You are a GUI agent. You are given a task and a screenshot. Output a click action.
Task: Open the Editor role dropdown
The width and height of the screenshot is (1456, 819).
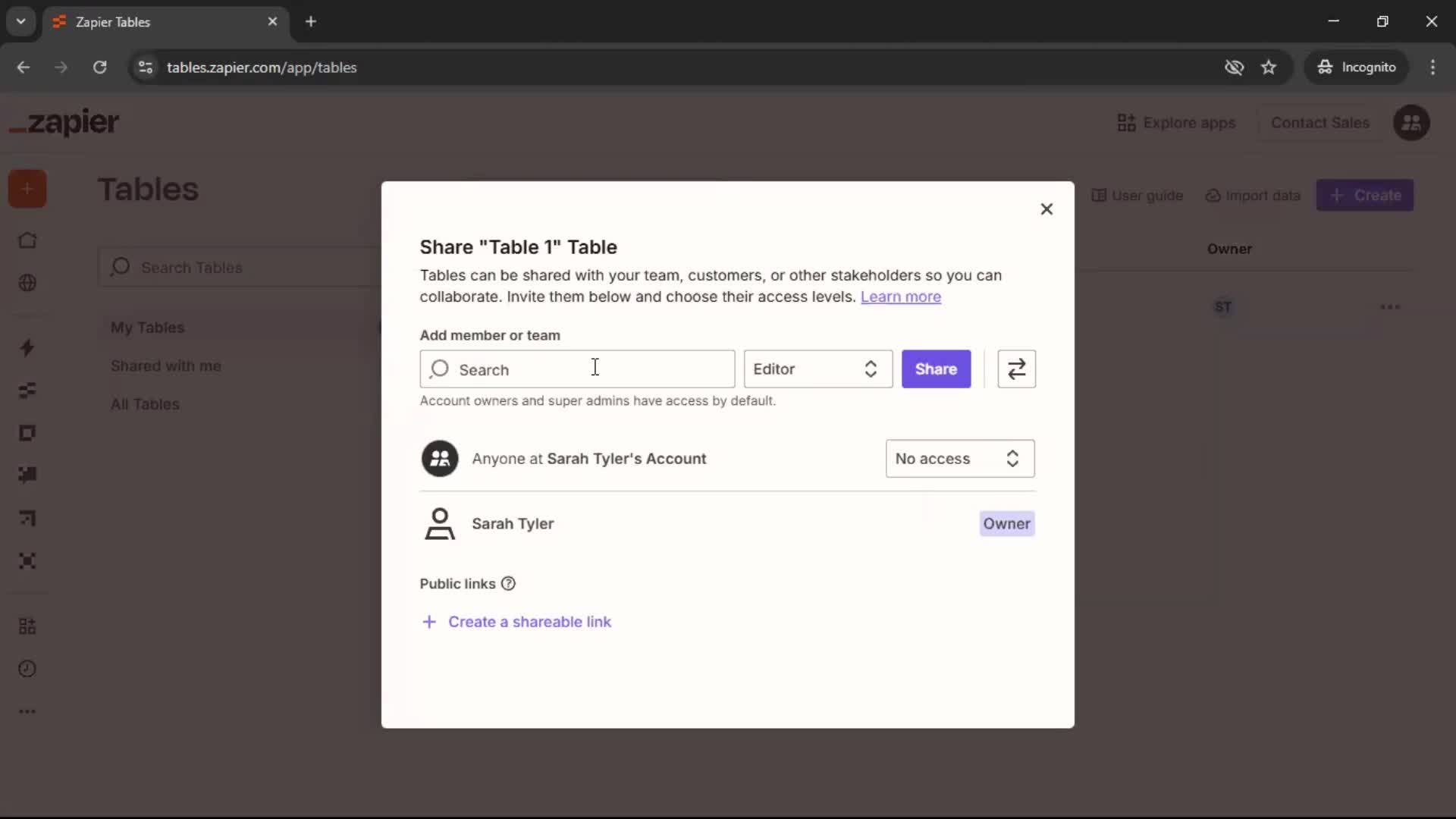point(817,369)
